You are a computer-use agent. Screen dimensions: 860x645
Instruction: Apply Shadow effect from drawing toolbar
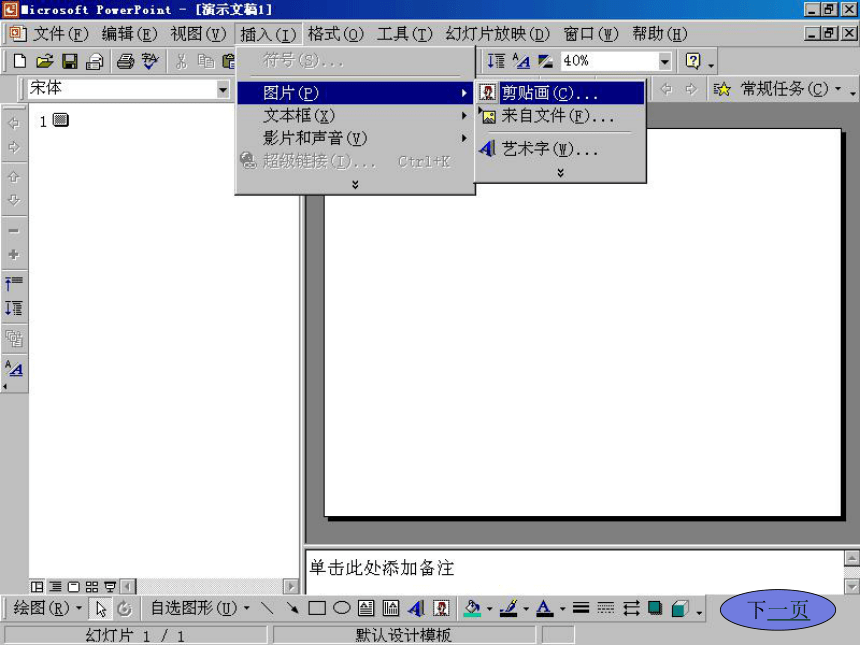(655, 608)
